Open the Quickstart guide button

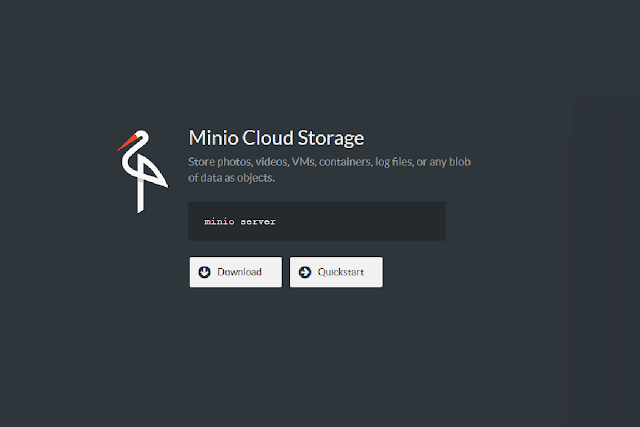(336, 272)
